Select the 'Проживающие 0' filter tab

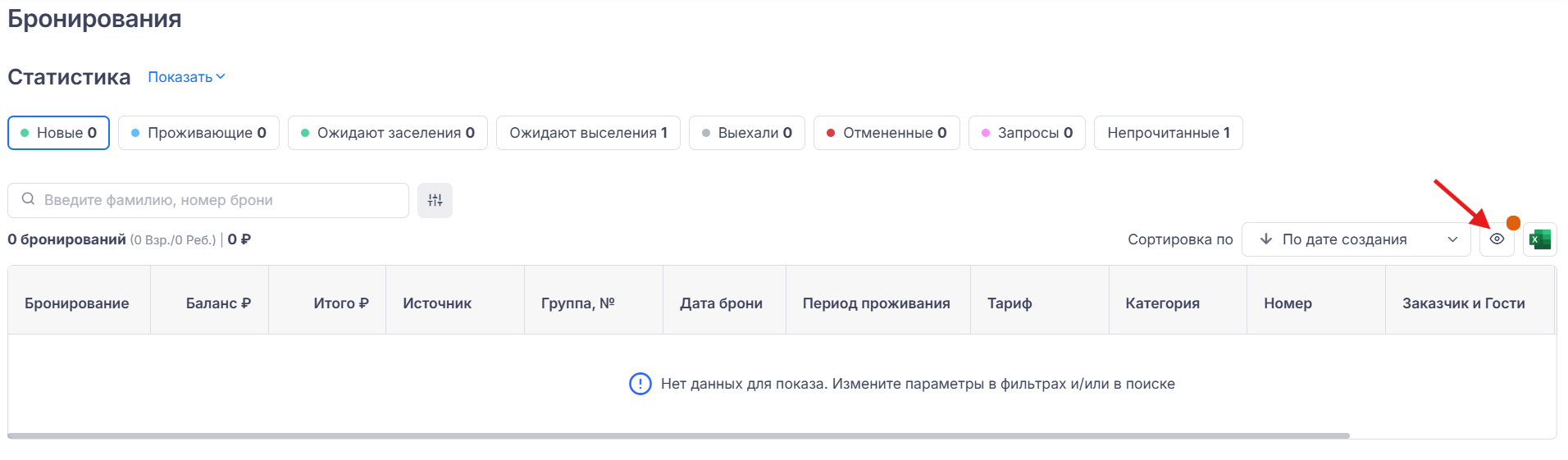click(x=198, y=133)
